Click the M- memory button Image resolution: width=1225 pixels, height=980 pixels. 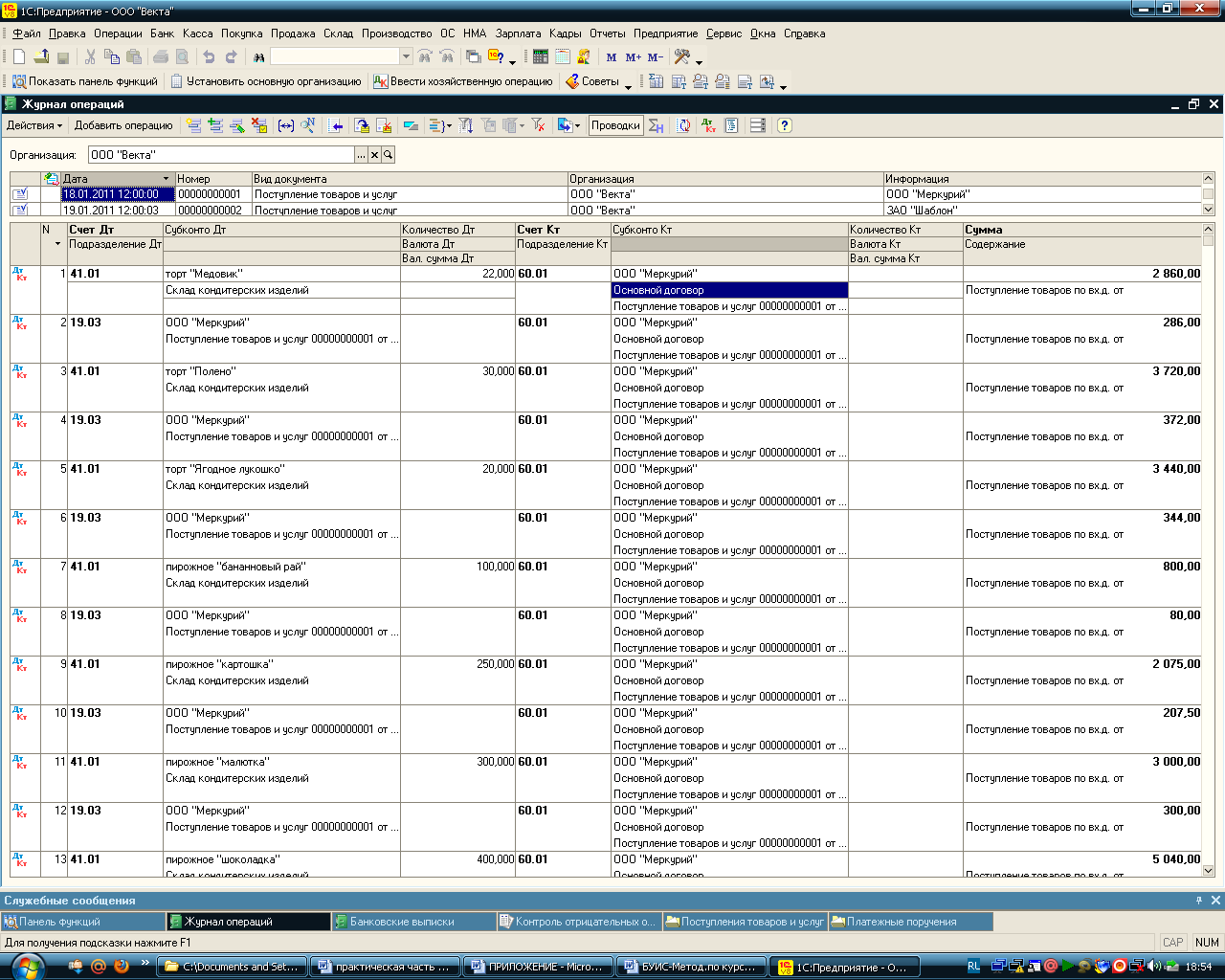coord(655,57)
